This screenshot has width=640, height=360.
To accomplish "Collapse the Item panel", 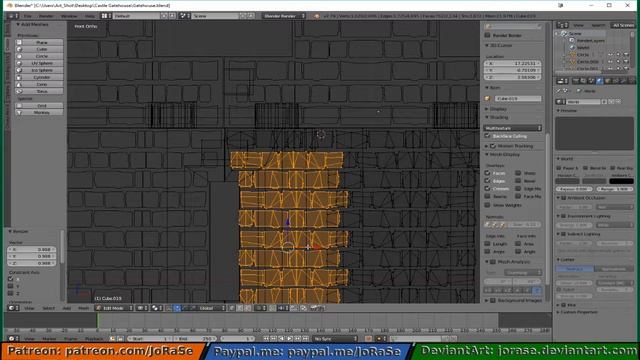I will [487, 88].
